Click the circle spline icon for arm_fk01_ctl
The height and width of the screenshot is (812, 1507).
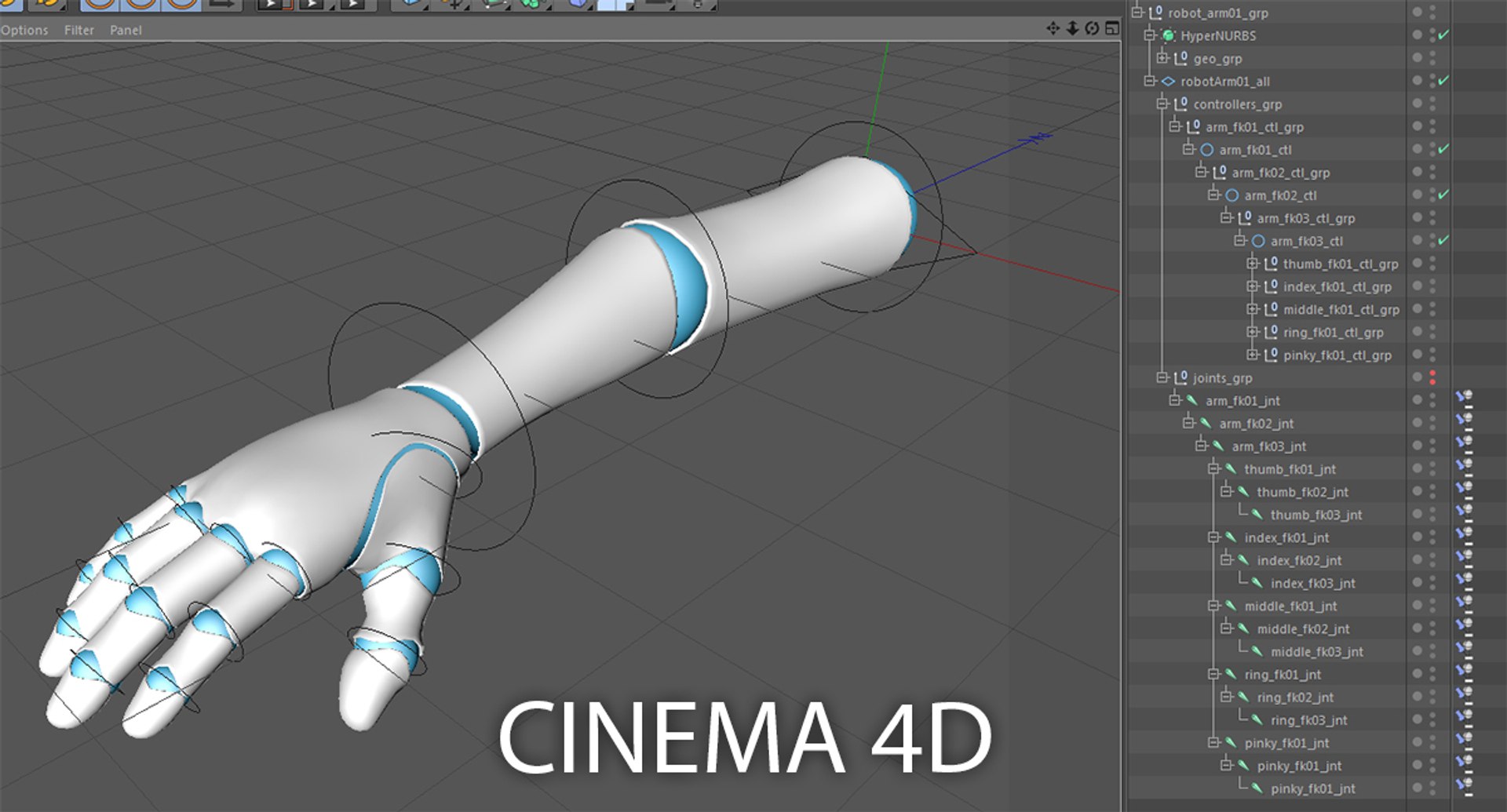[x=1206, y=149]
